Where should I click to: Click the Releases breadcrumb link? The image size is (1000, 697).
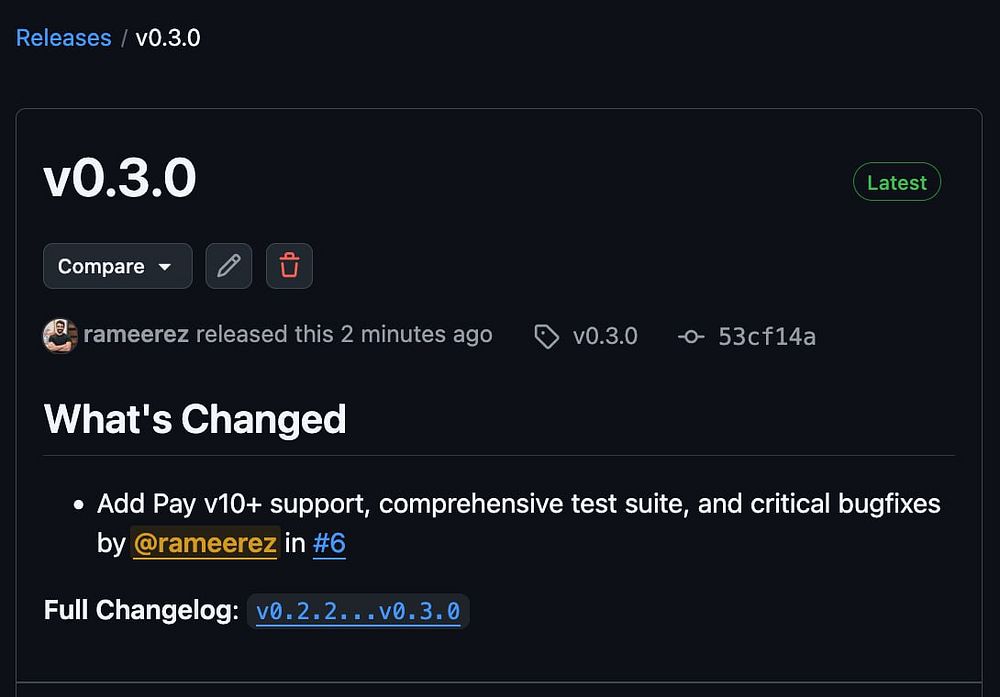(x=63, y=38)
